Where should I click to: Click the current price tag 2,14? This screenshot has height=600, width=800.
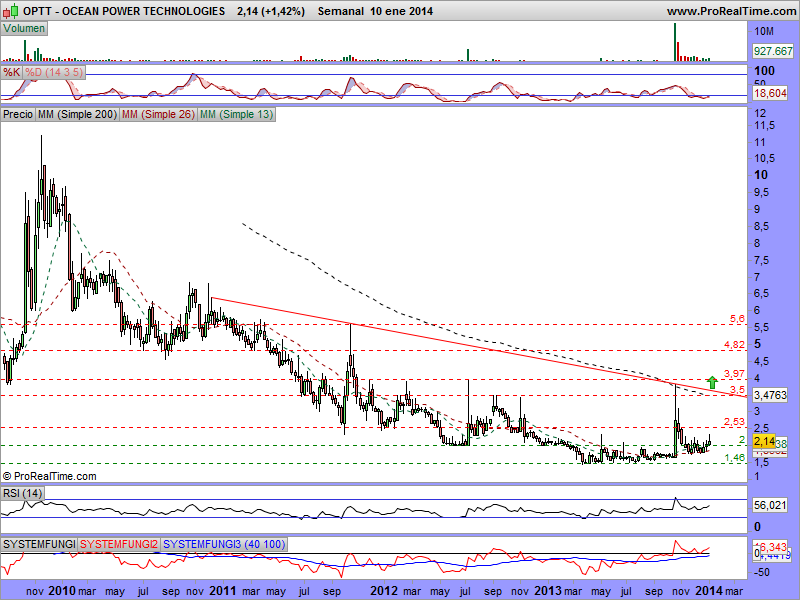point(764,441)
